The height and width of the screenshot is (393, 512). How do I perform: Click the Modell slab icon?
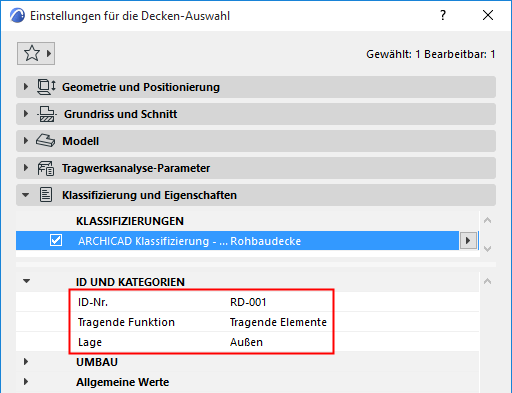pos(46,141)
